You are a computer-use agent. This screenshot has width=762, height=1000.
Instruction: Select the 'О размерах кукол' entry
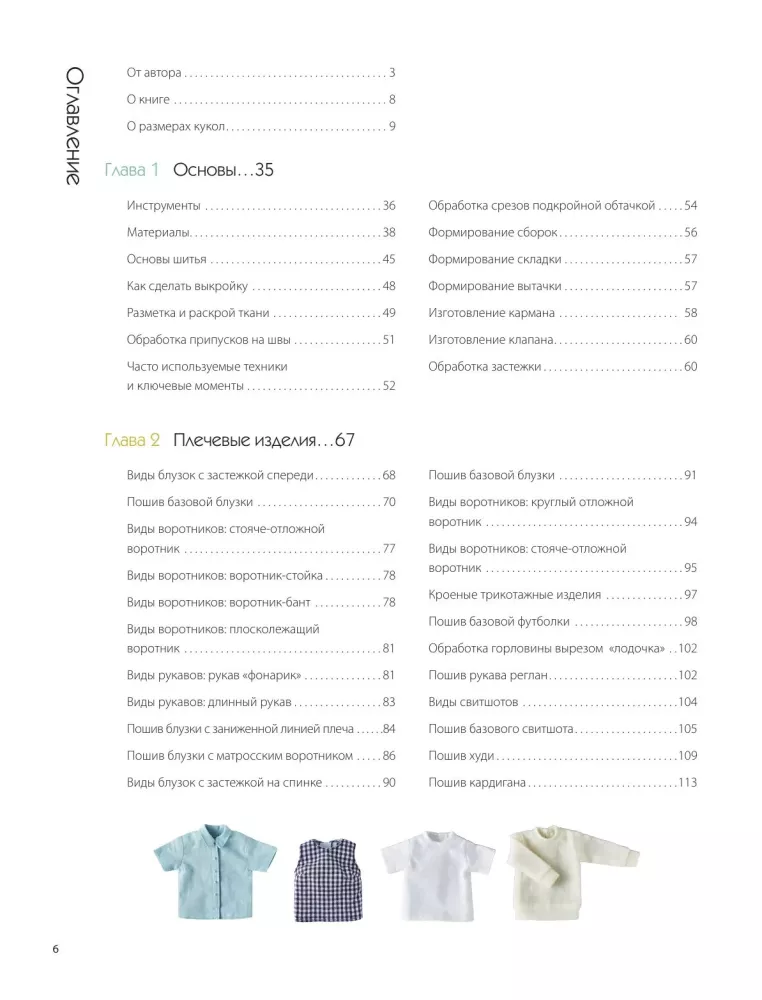pyautogui.click(x=261, y=126)
